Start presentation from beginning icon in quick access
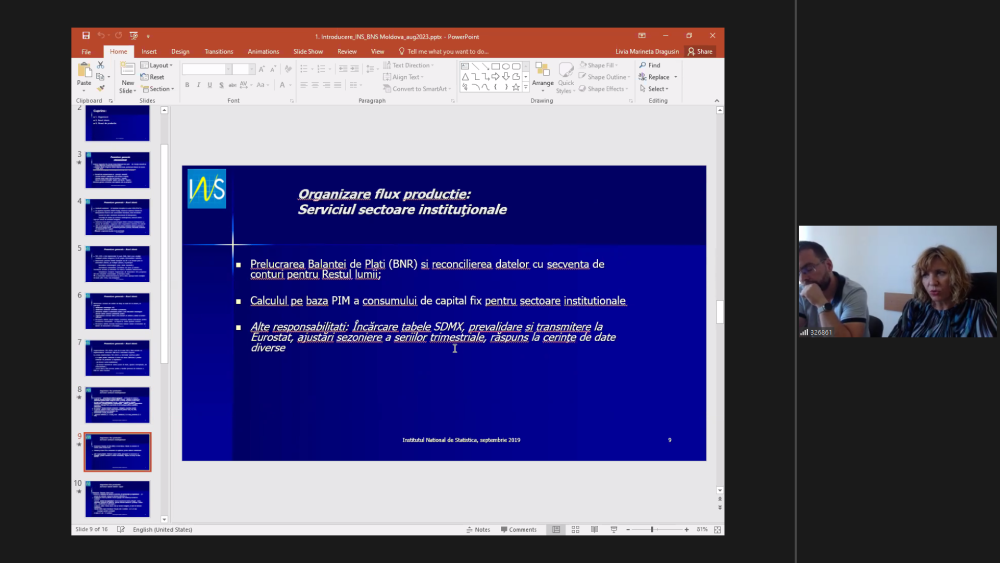This screenshot has width=1000, height=563. click(133, 36)
